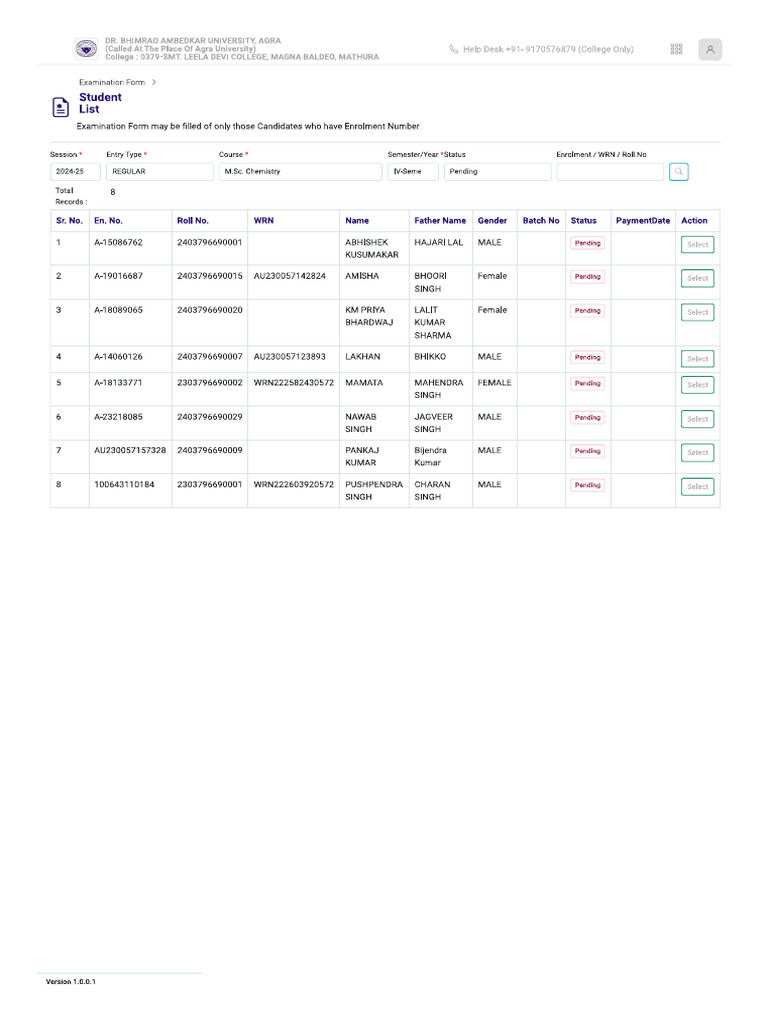Image resolution: width=768 pixels, height=1024 pixels.
Task: Open the Course M.Sc. Chemistry dropdown
Action: coord(300,171)
